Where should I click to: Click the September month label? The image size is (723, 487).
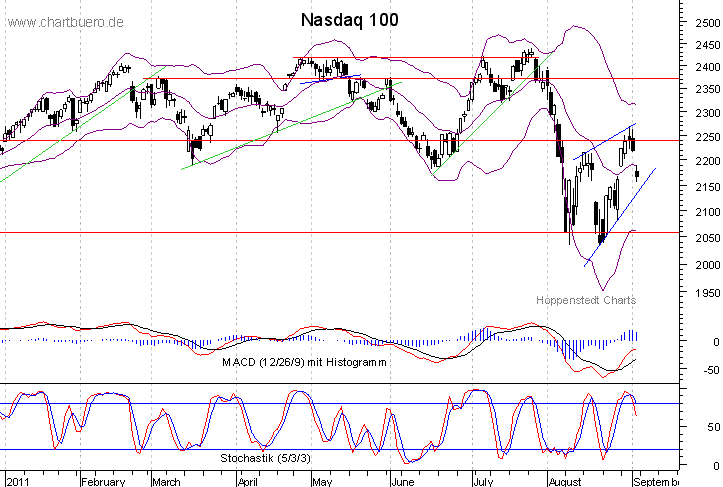click(656, 482)
